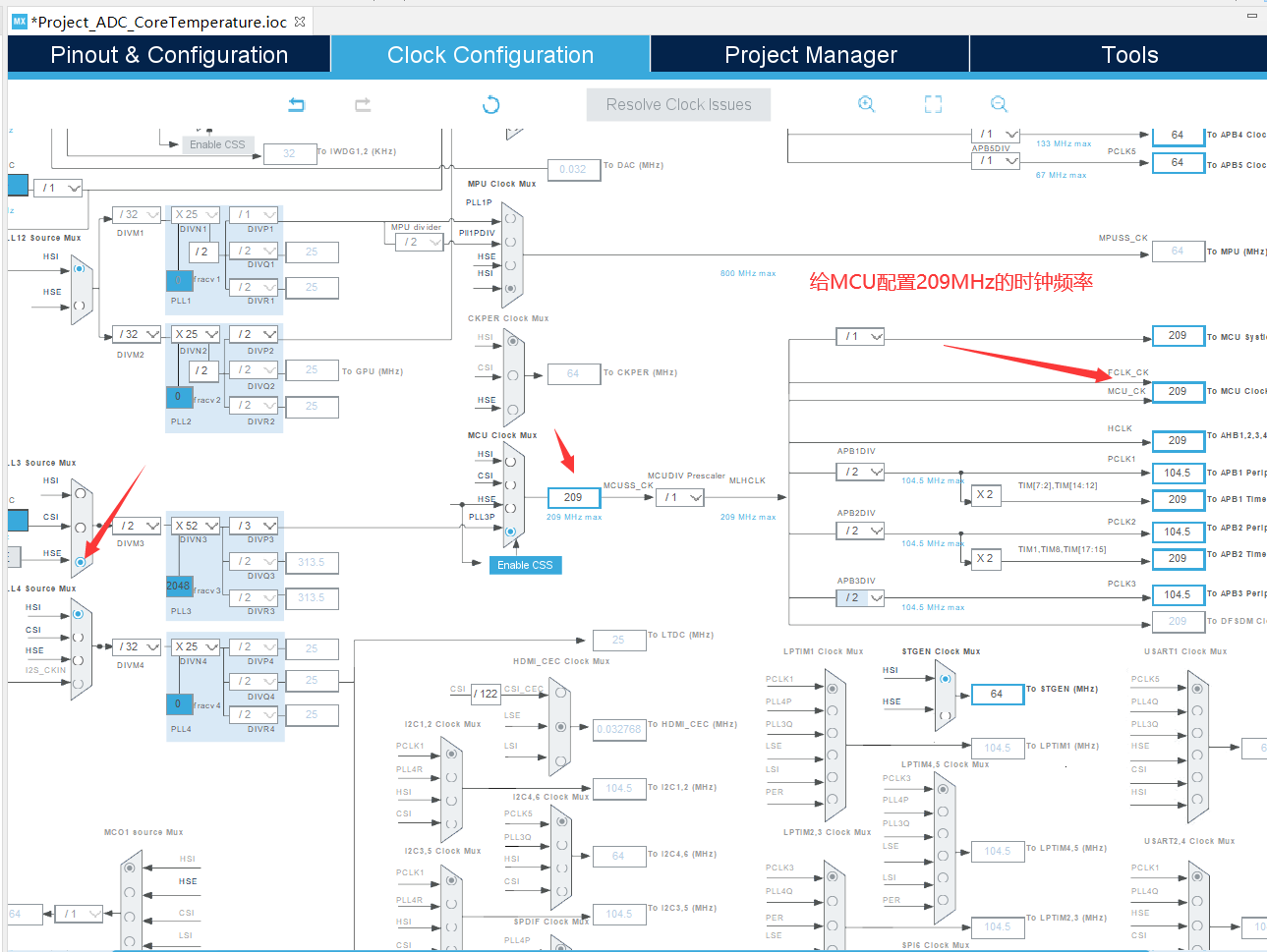The image size is (1267, 952).
Task: Switch to the Pinout & Configuration tab
Action: [169, 55]
